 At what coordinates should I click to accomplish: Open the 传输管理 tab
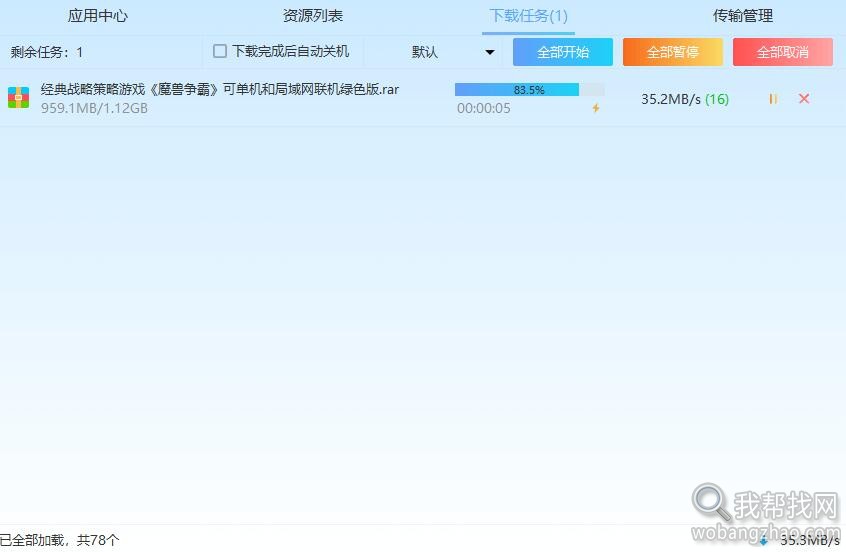point(743,16)
